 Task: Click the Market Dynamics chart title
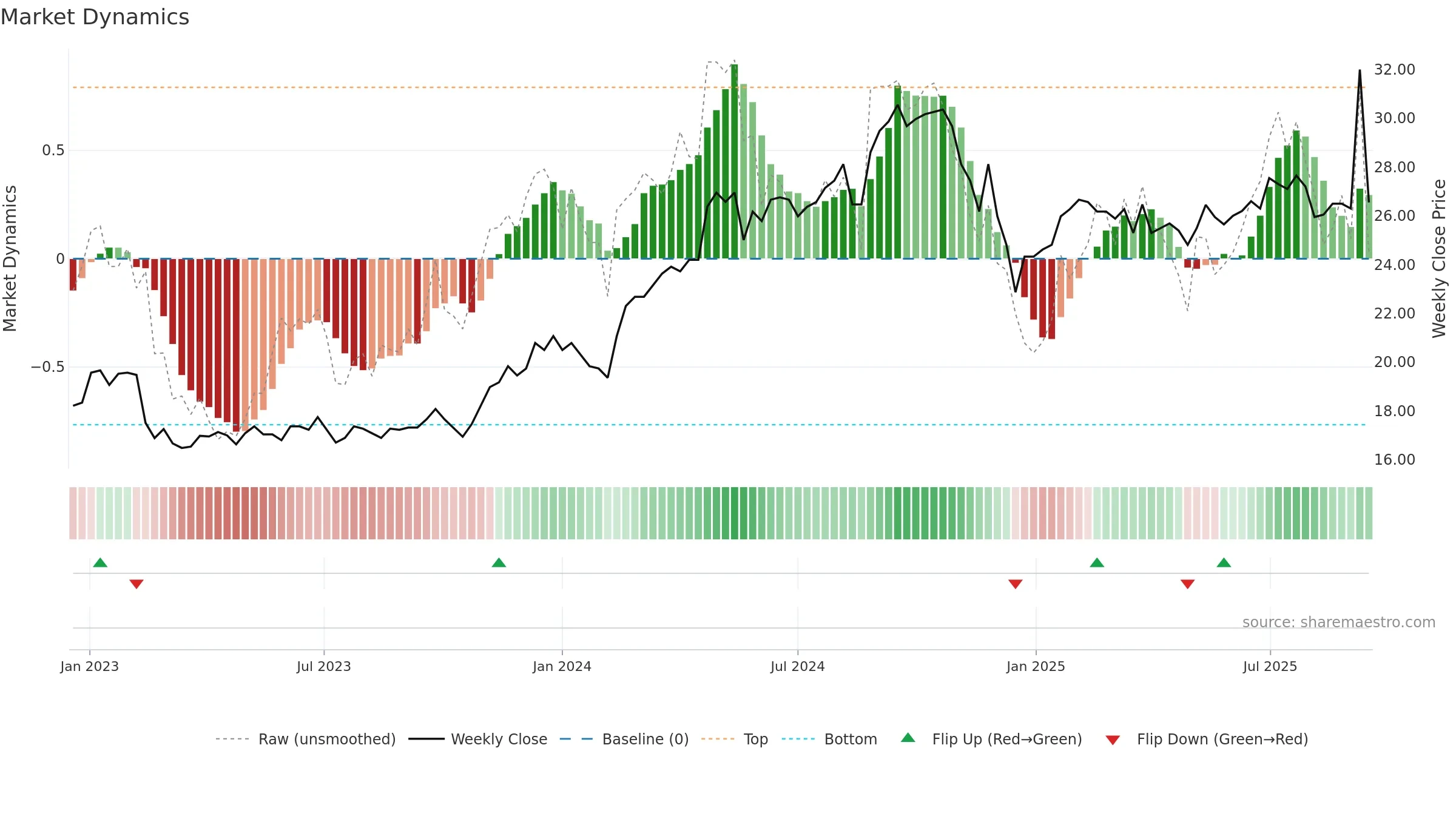click(95, 17)
